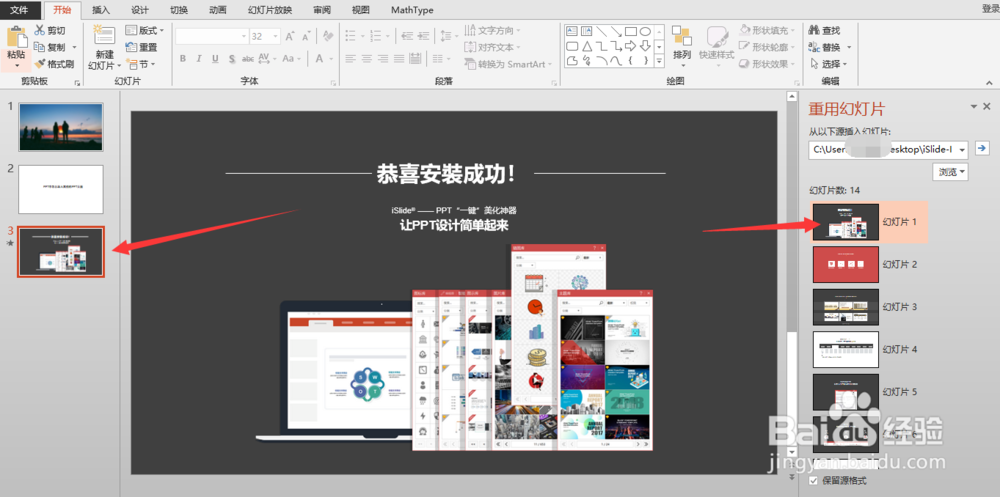Click the Copy button
This screenshot has width=1000, height=497.
click(50, 47)
